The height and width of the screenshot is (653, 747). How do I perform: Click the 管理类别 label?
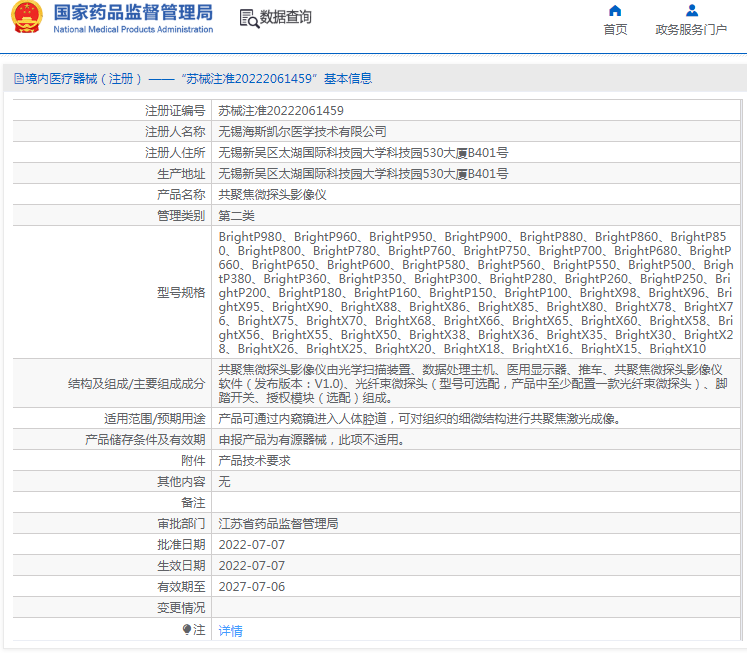[181, 216]
